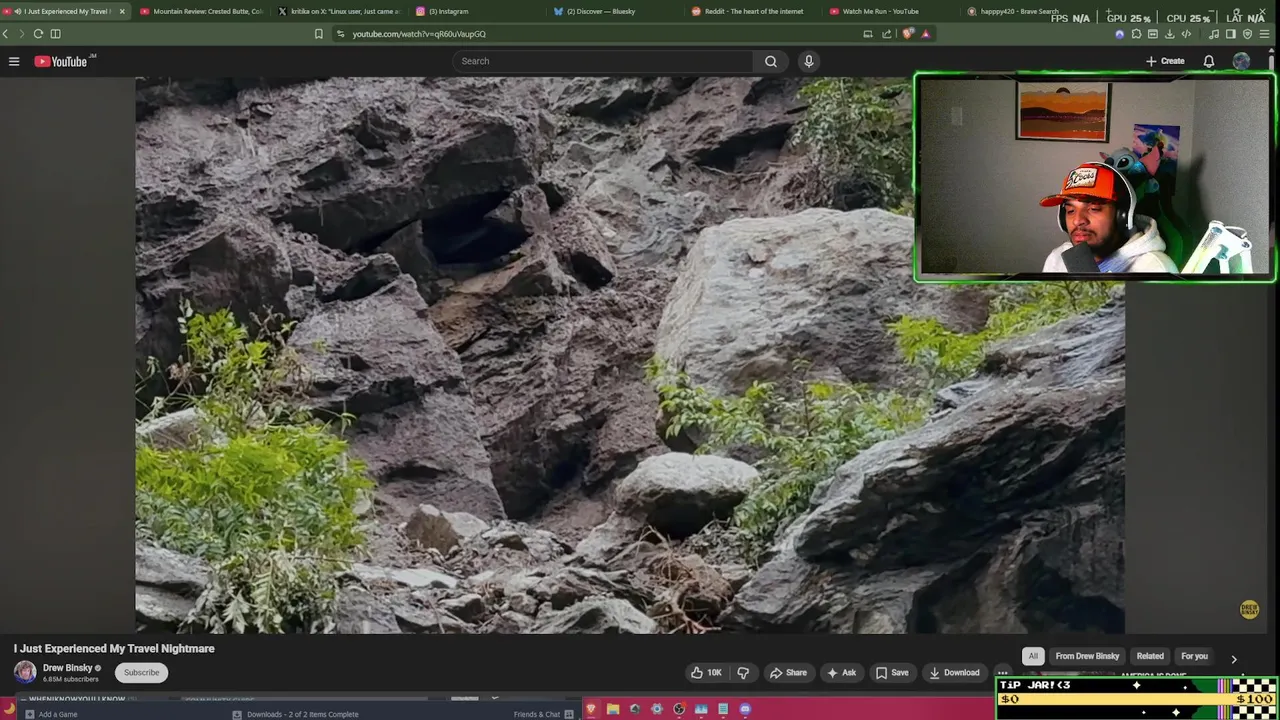Open Brave Shields lion icon
This screenshot has height=720, width=1280.
click(x=908, y=34)
